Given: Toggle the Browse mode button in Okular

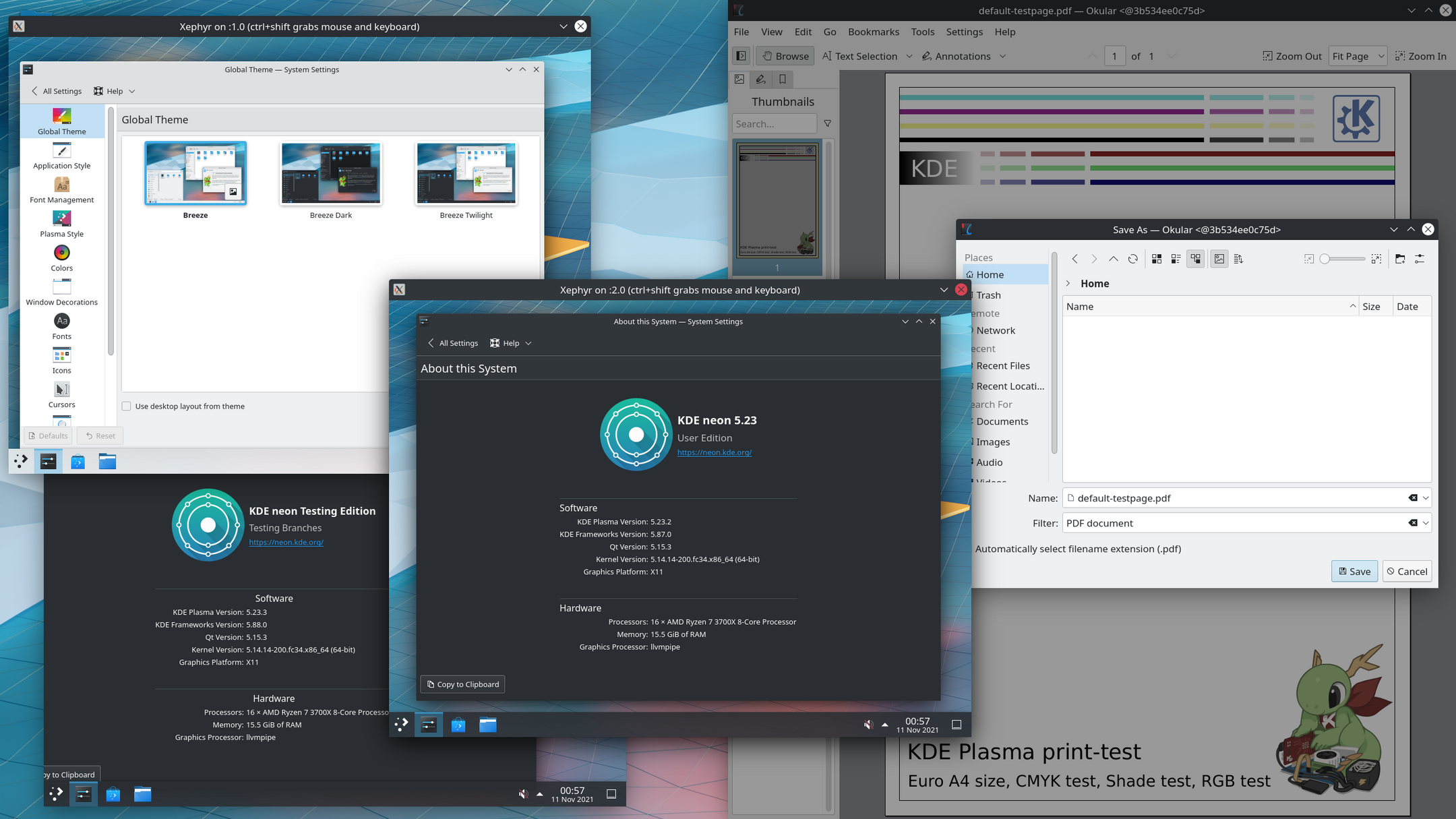Looking at the screenshot, I should pyautogui.click(x=785, y=56).
